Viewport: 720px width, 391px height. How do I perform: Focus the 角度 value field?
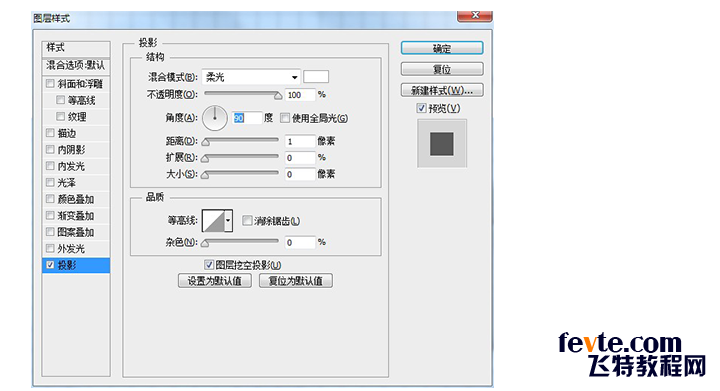[247, 118]
